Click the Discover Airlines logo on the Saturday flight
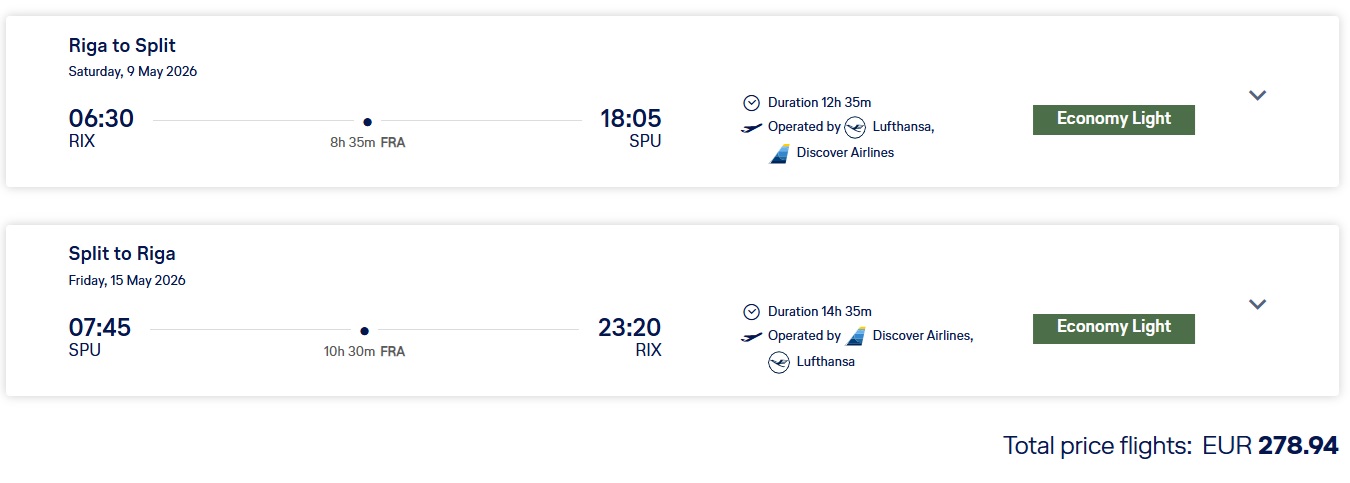The width and height of the screenshot is (1350, 483). tap(780, 153)
